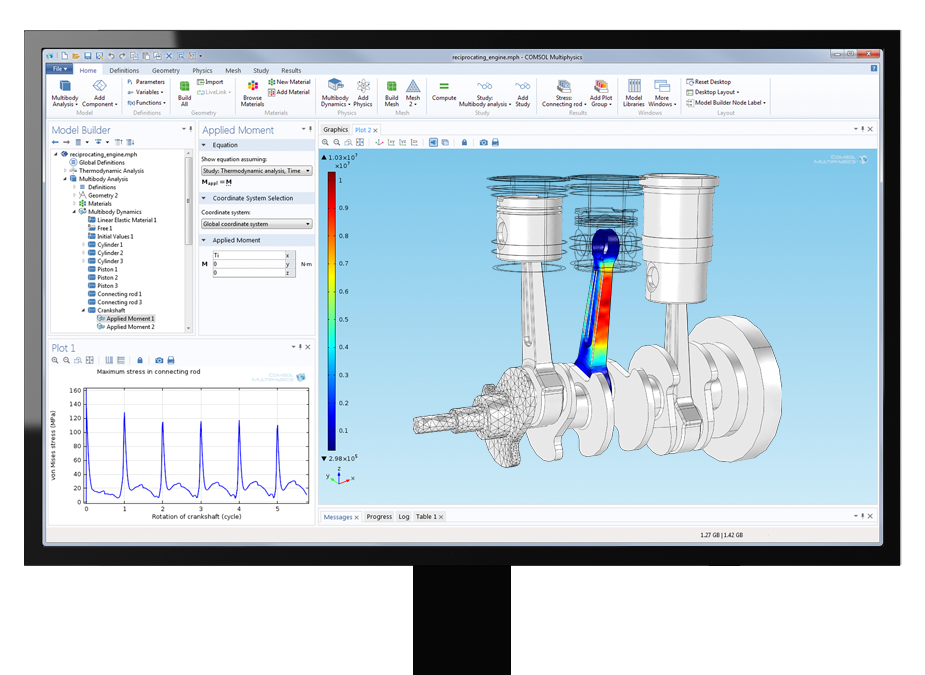Viewport: 925px width, 675px height.
Task: Click Add Plot Group ribbon icon
Action: click(601, 93)
